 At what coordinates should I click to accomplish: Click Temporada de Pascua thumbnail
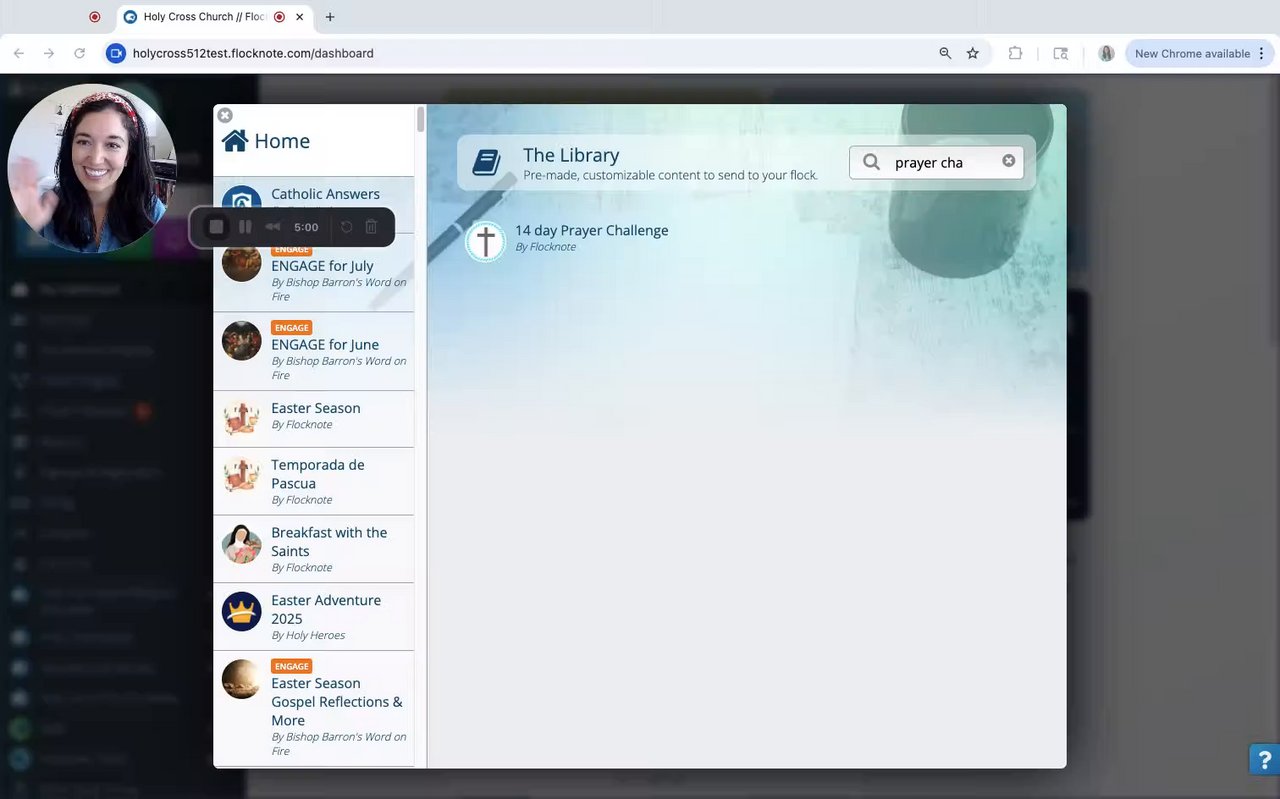tap(241, 475)
